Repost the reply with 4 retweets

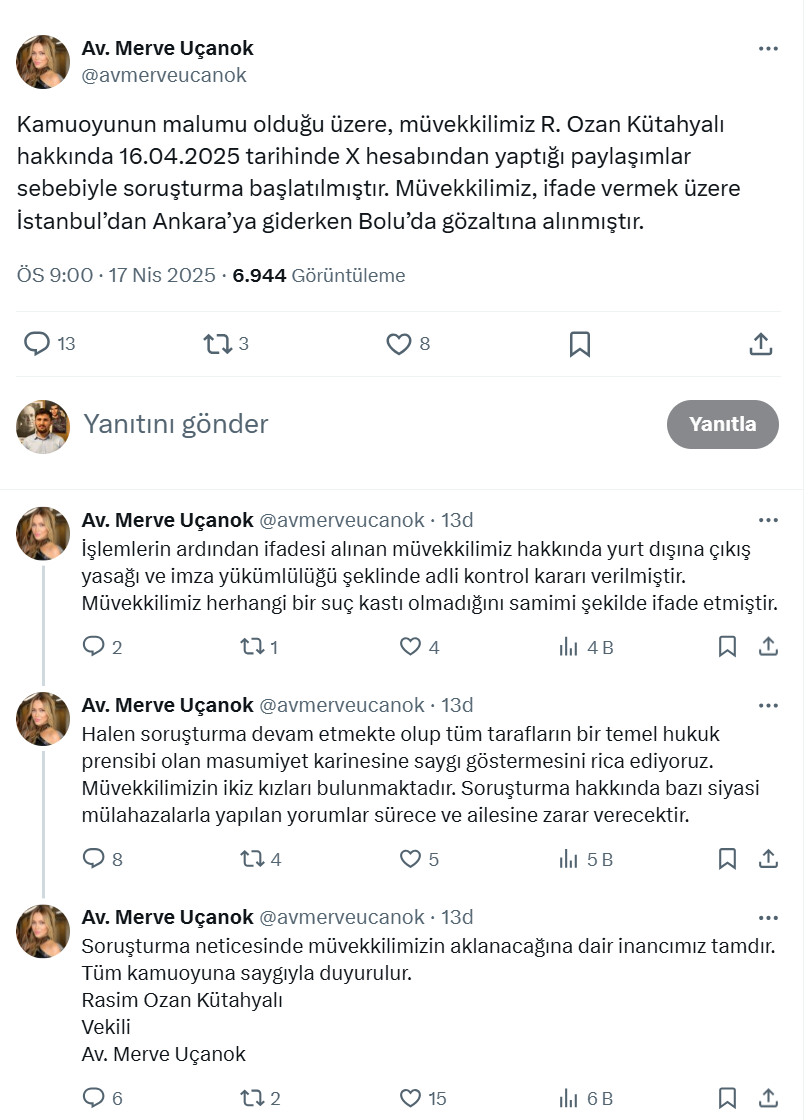point(253,859)
